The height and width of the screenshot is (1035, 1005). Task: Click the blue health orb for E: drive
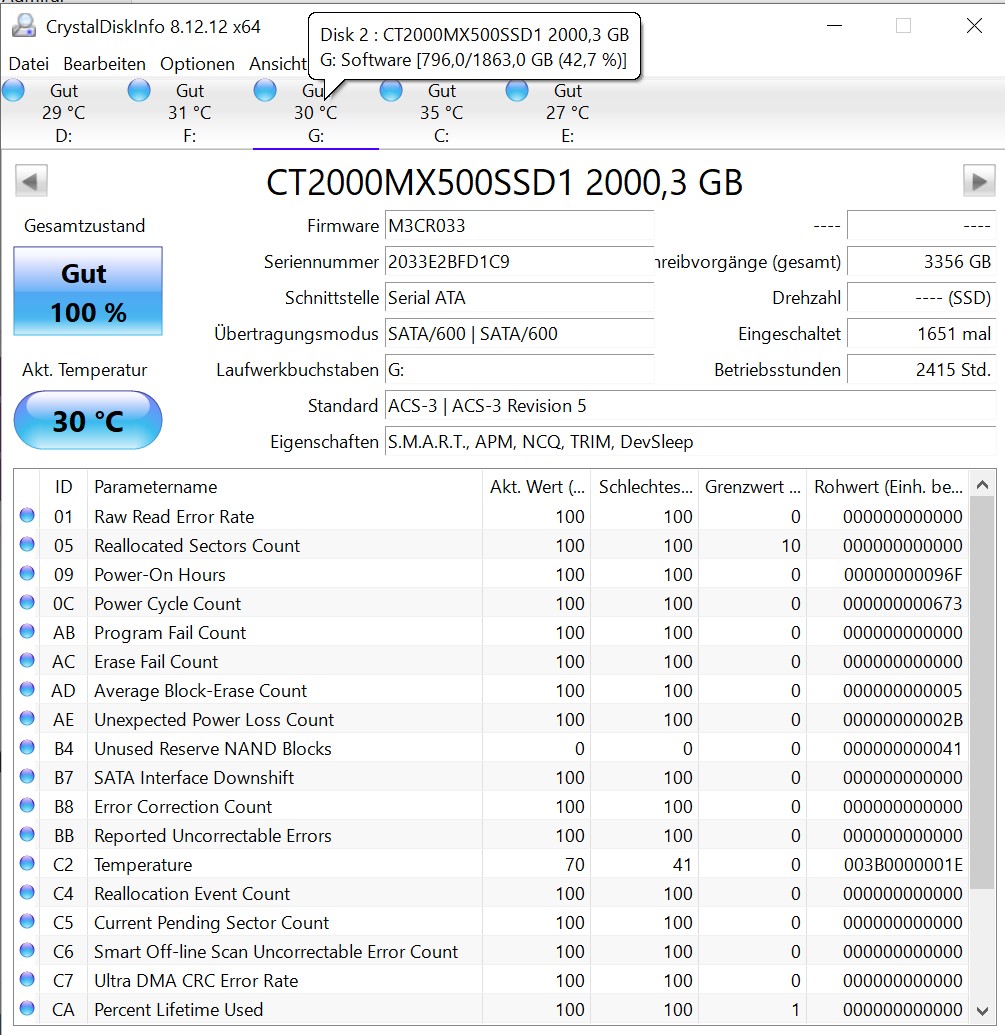pyautogui.click(x=517, y=90)
